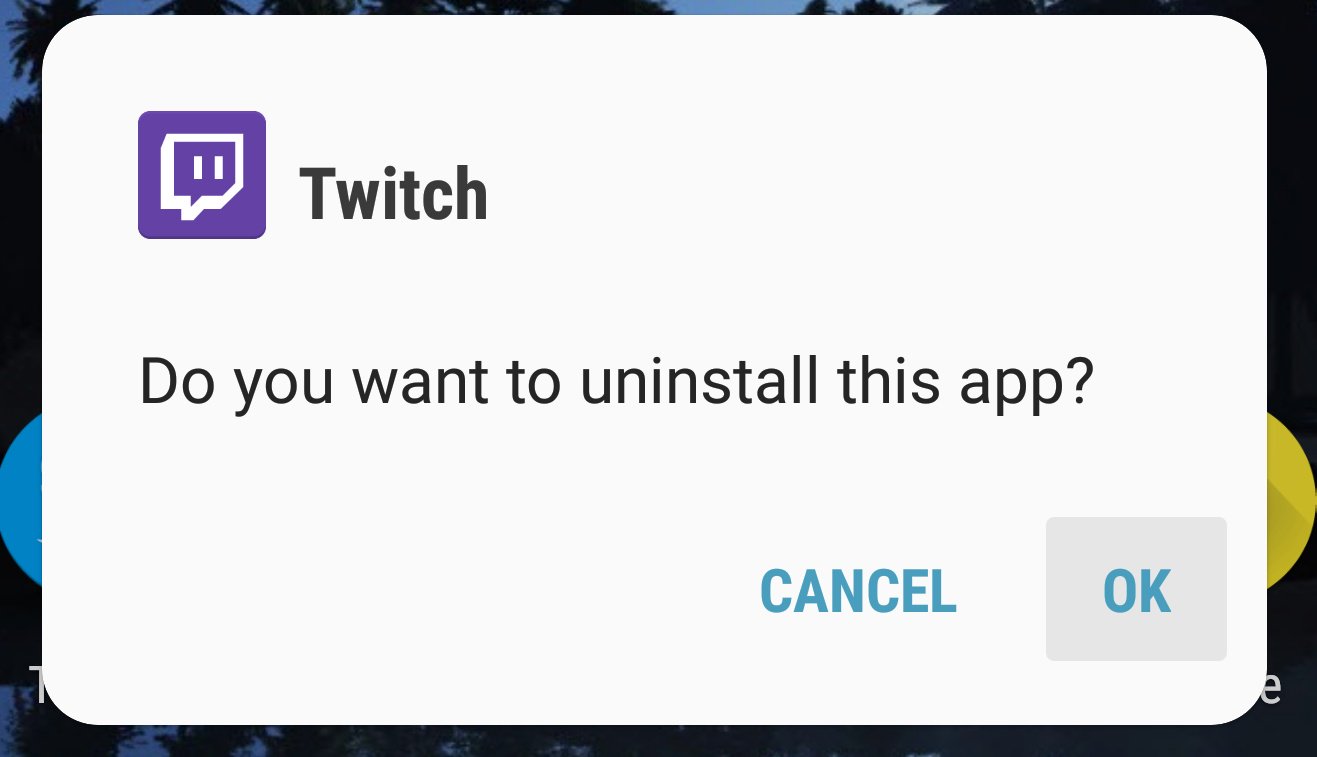1317x757 pixels.
Task: Tap the purple Twitch app icon
Action: click(202, 175)
